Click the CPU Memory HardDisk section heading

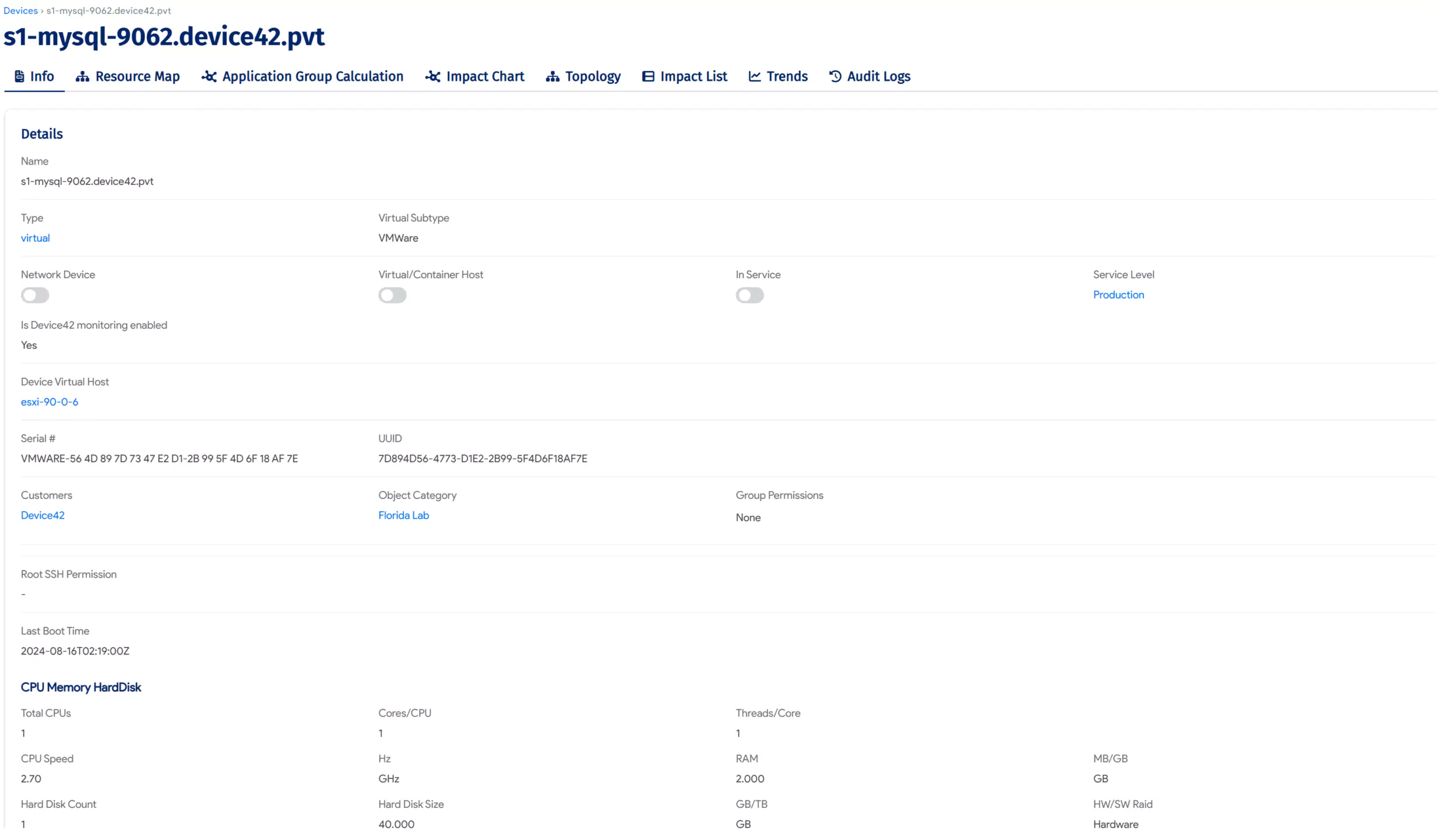(81, 687)
